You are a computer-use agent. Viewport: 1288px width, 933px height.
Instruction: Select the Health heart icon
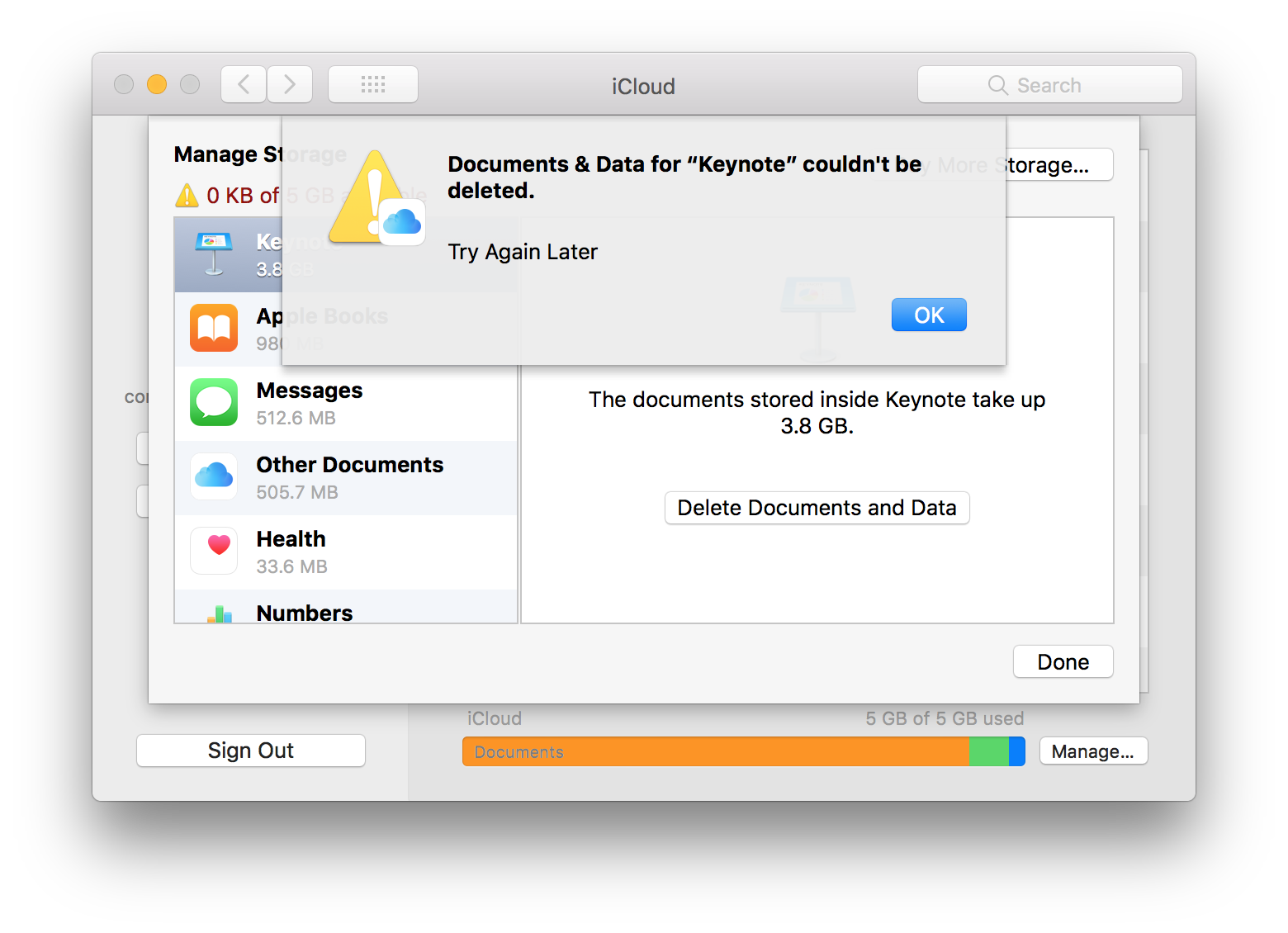pyautogui.click(x=214, y=551)
